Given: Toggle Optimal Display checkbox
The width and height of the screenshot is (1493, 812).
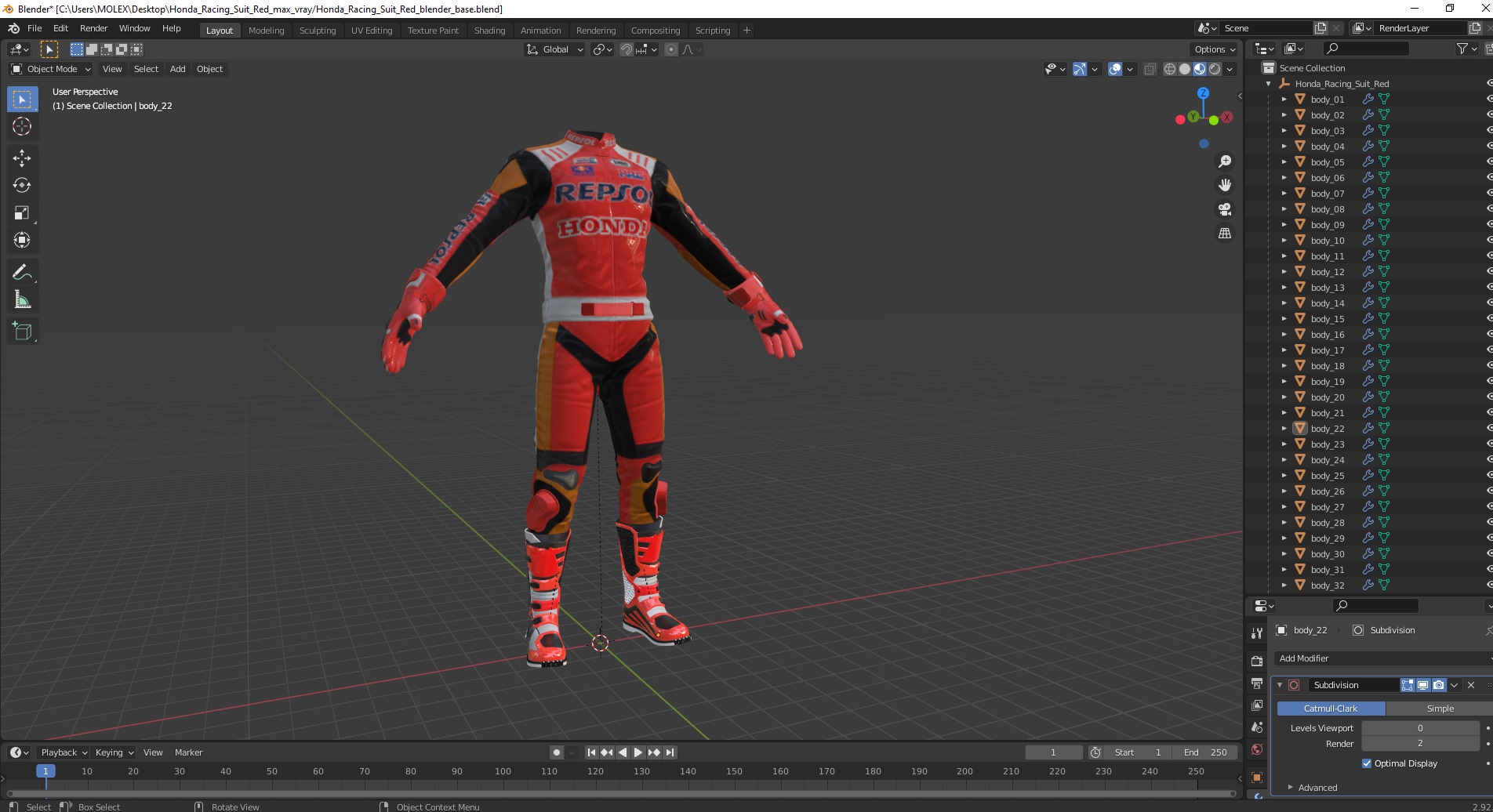Looking at the screenshot, I should click(1367, 763).
